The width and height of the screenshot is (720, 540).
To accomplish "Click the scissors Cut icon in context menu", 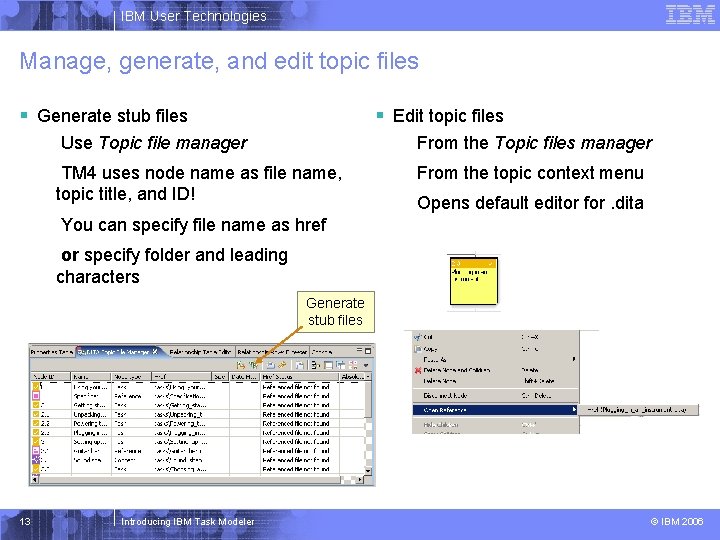I will [418, 337].
